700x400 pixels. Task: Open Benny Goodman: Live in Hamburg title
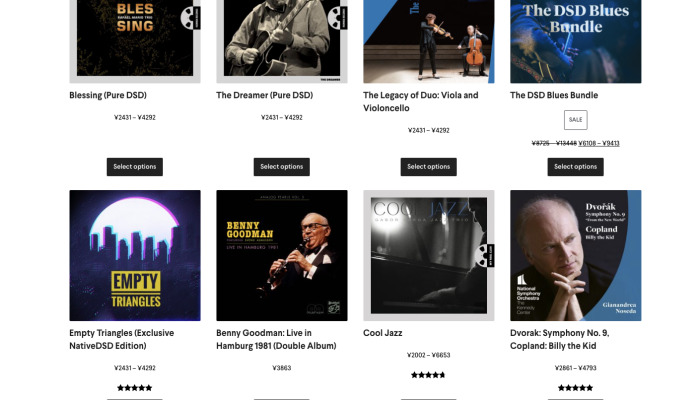276,339
